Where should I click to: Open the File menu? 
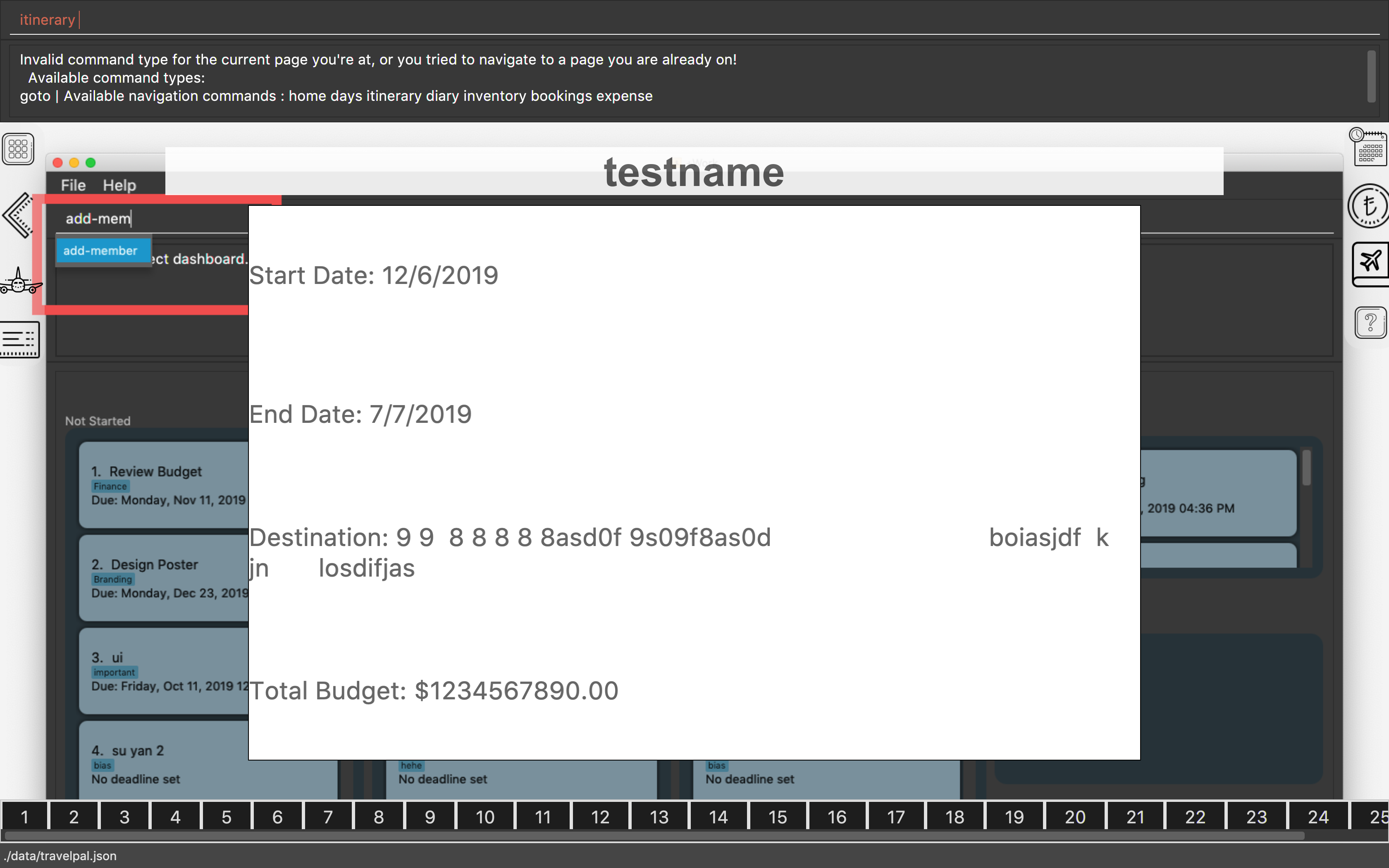[x=73, y=186]
